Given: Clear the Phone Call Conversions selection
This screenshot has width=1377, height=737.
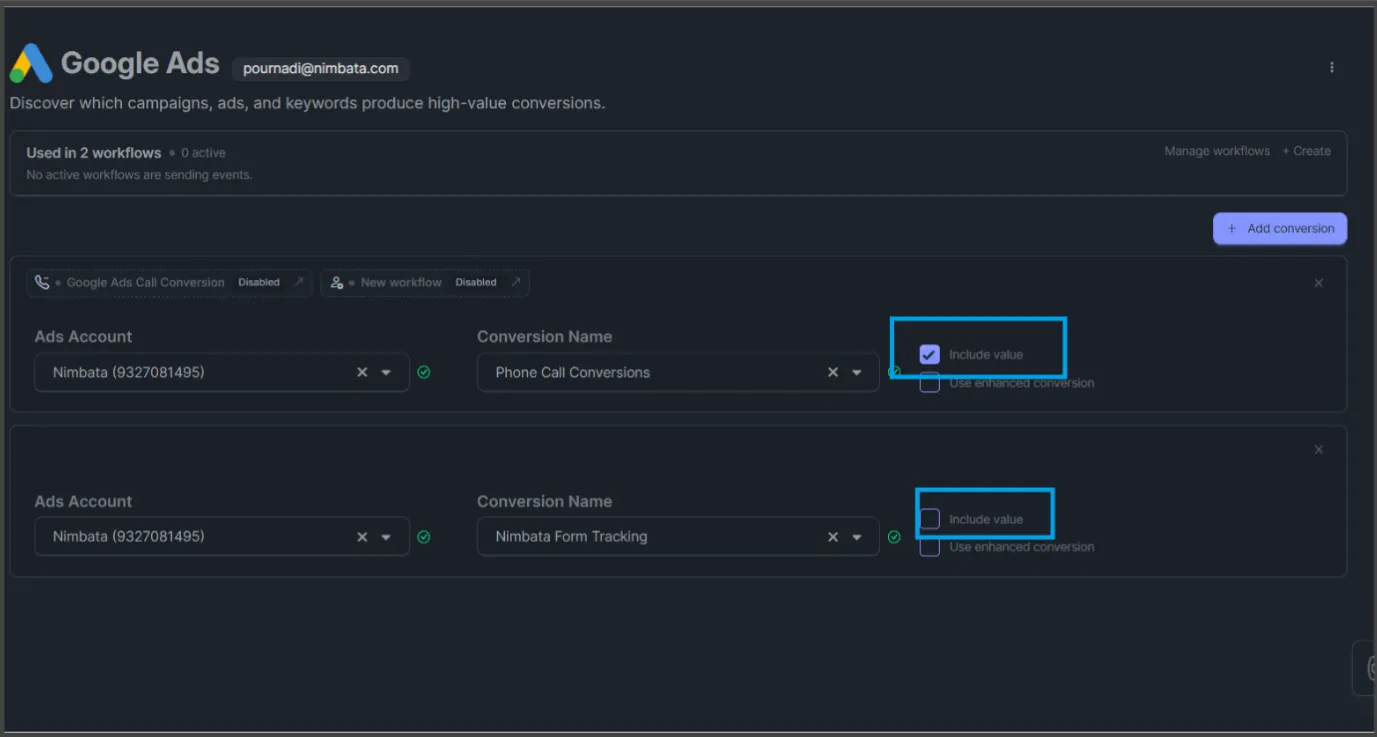Looking at the screenshot, I should tap(832, 372).
